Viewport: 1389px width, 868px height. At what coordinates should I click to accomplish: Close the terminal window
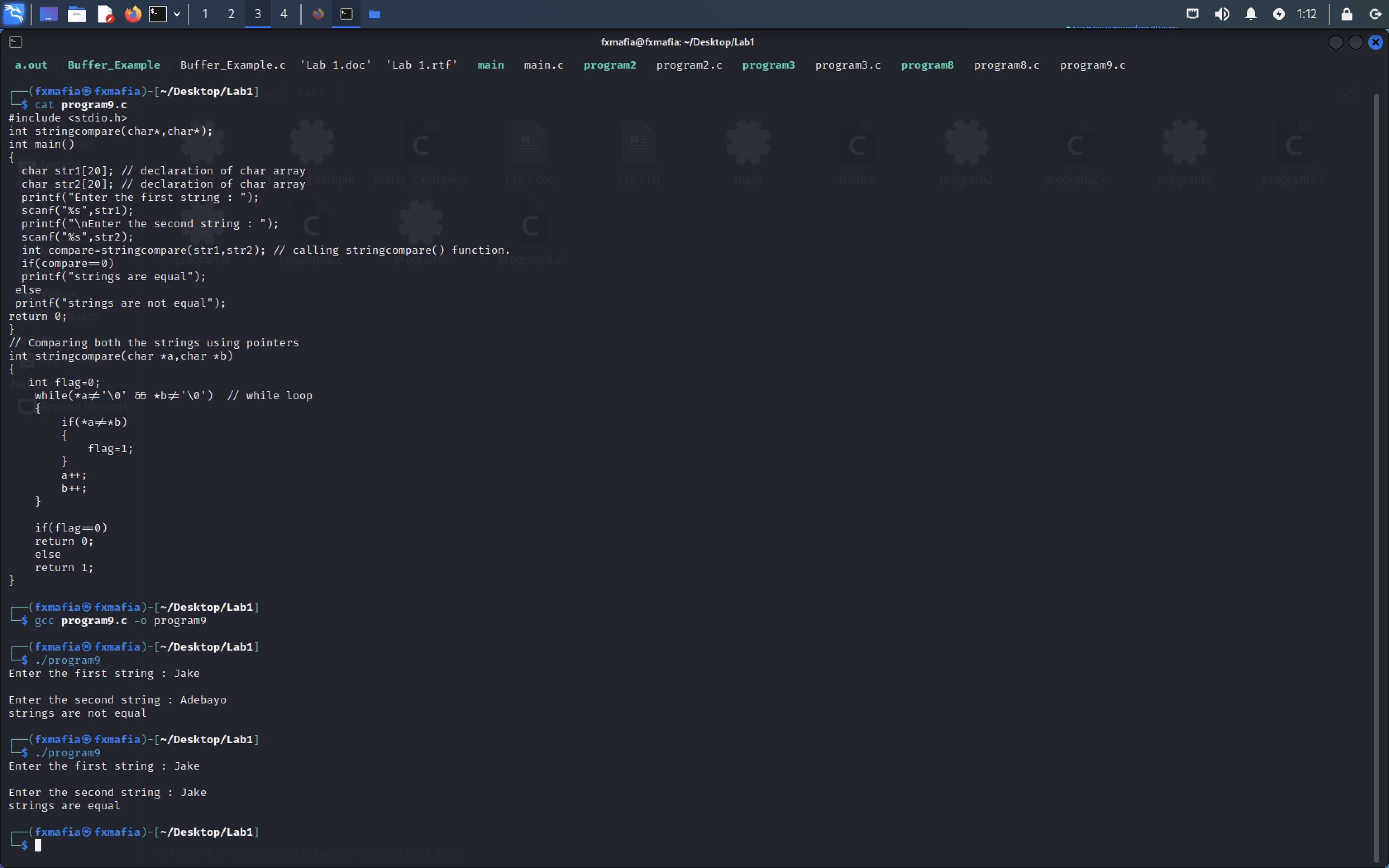coord(1376,42)
